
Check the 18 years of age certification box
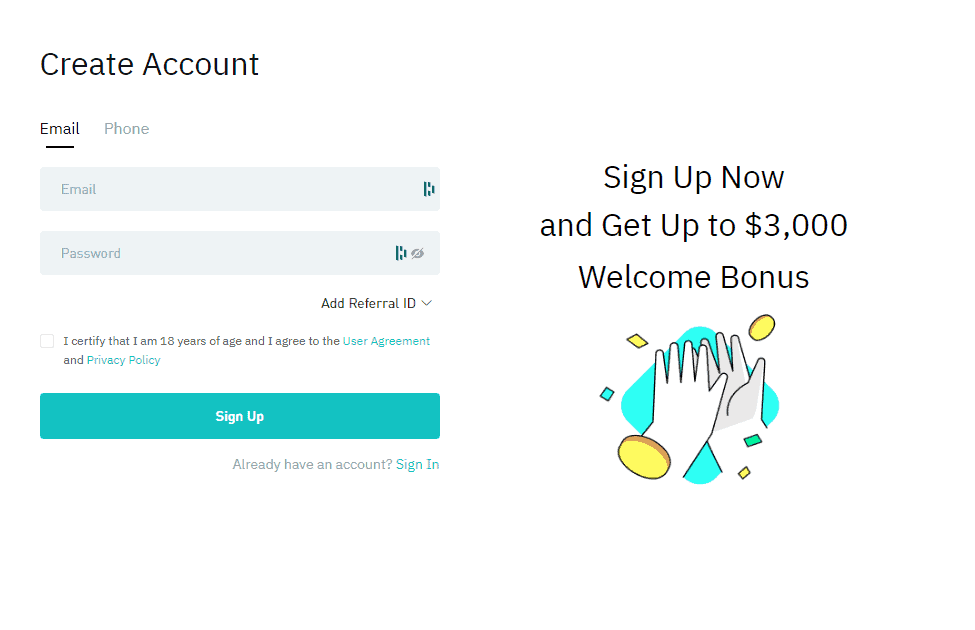(46, 340)
